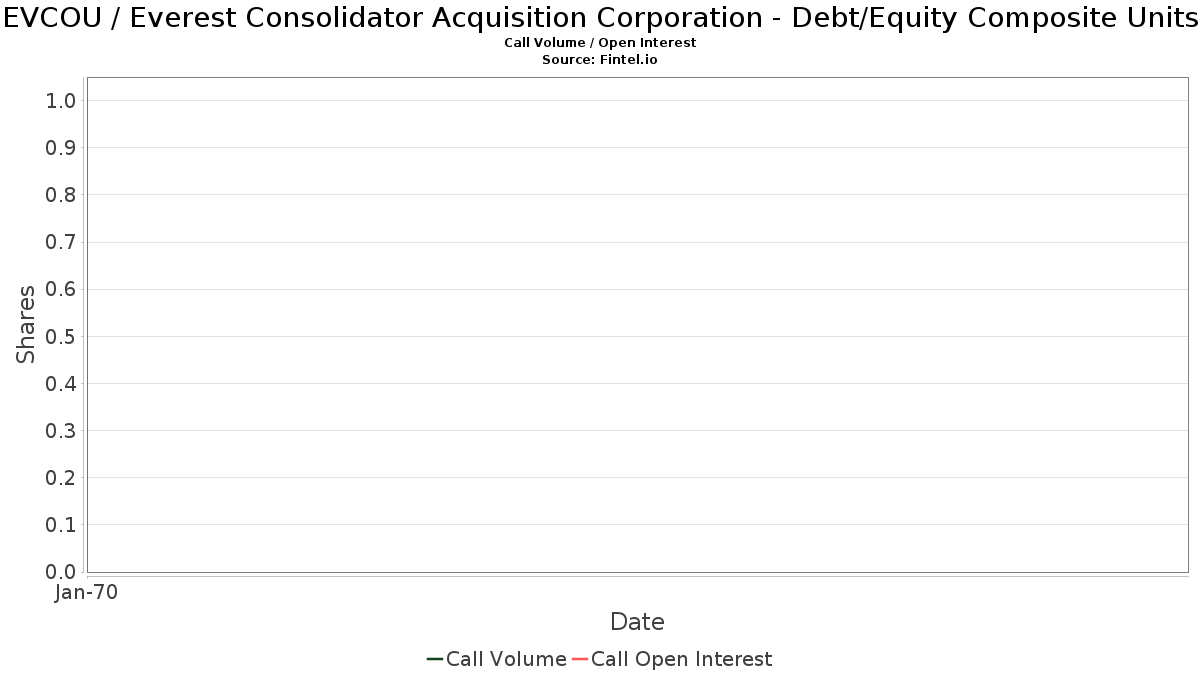The image size is (1200, 675).
Task: Click the 0.9 y-axis tick label
Action: tap(62, 148)
